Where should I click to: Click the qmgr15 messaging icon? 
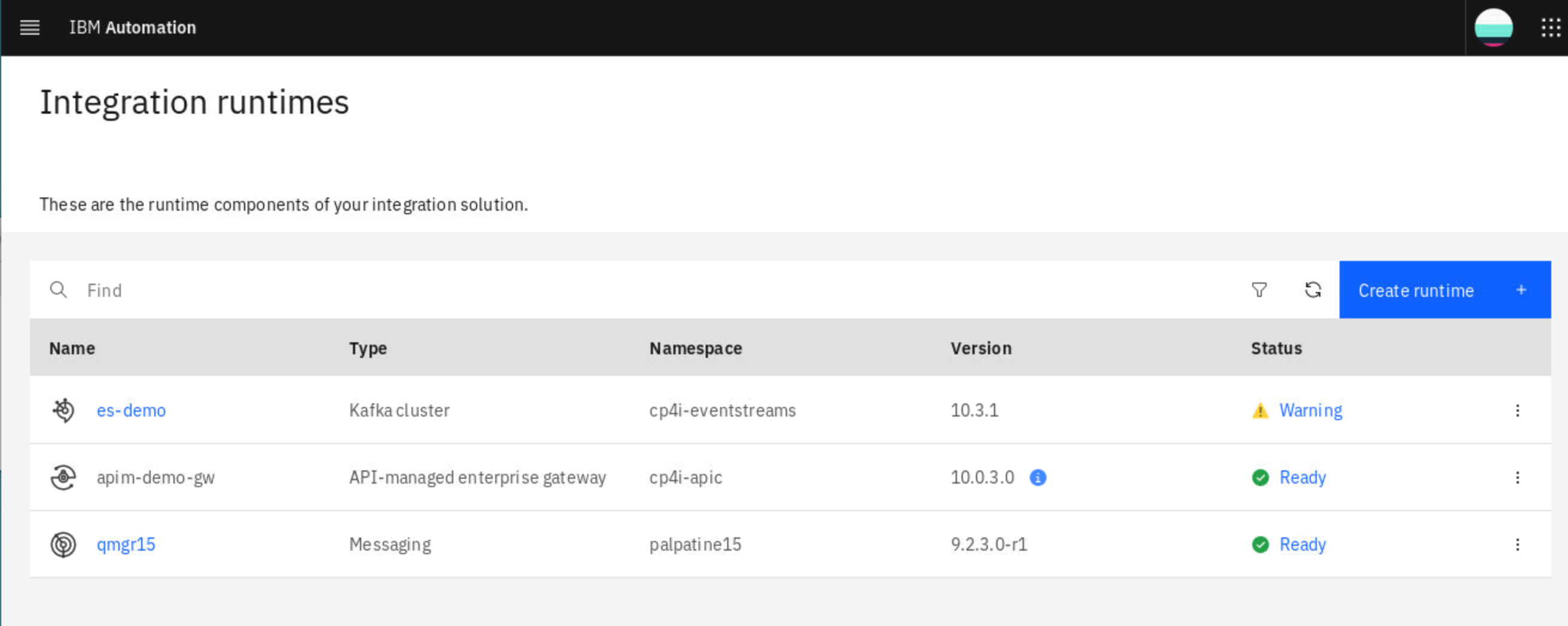point(63,545)
